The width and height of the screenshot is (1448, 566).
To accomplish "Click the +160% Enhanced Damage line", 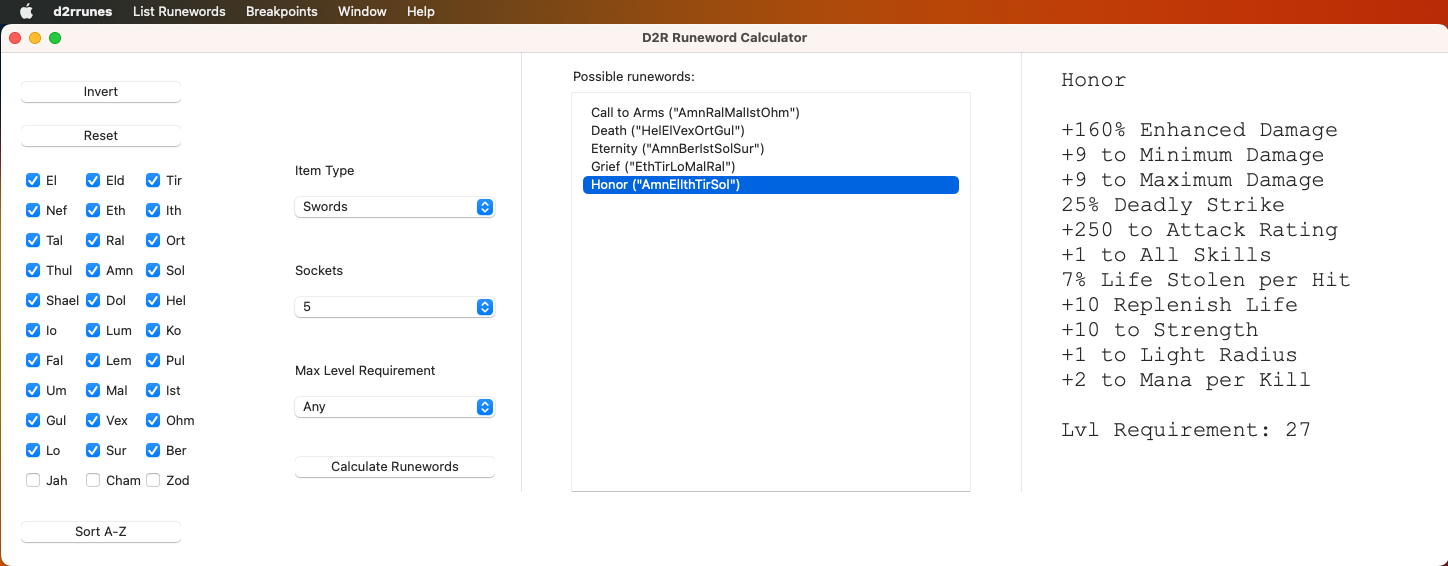I will [x=1199, y=130].
